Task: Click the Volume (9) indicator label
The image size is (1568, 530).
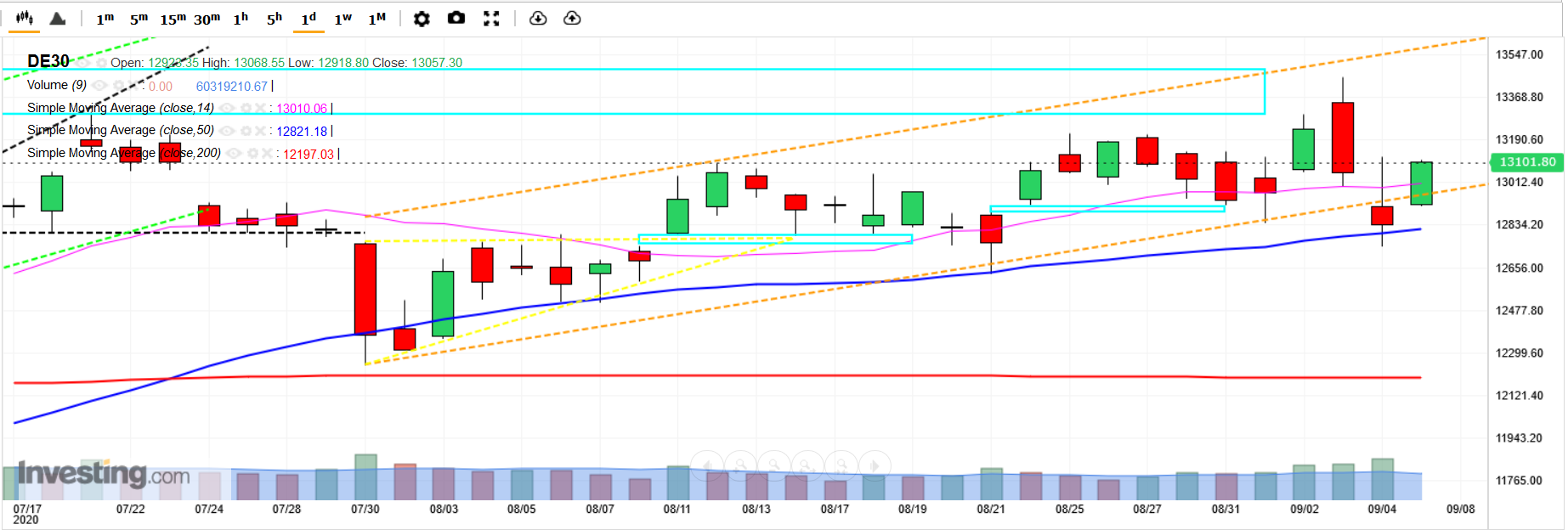Action: 57,85
